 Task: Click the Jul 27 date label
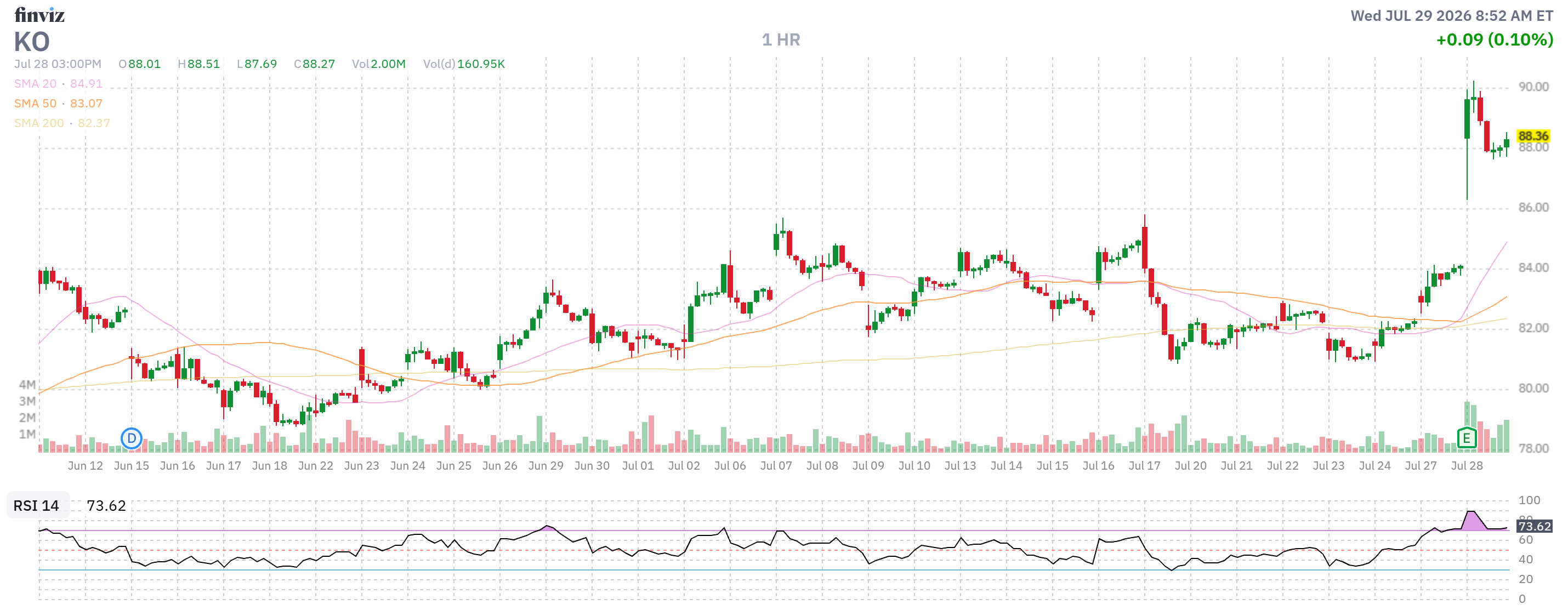1421,466
